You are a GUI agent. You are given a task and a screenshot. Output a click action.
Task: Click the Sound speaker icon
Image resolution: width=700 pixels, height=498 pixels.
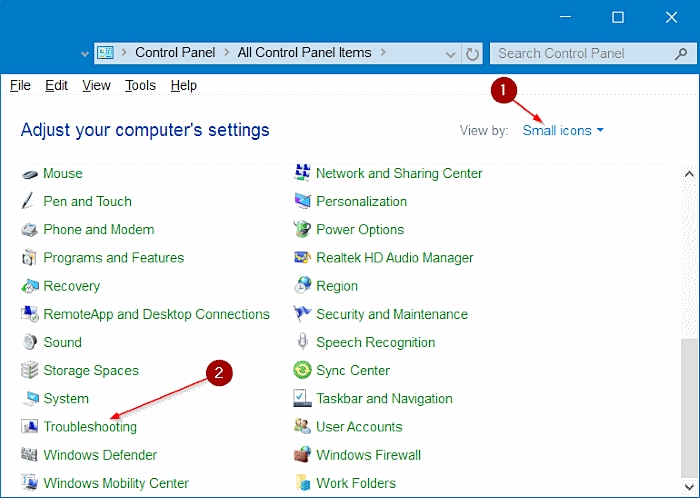[29, 342]
